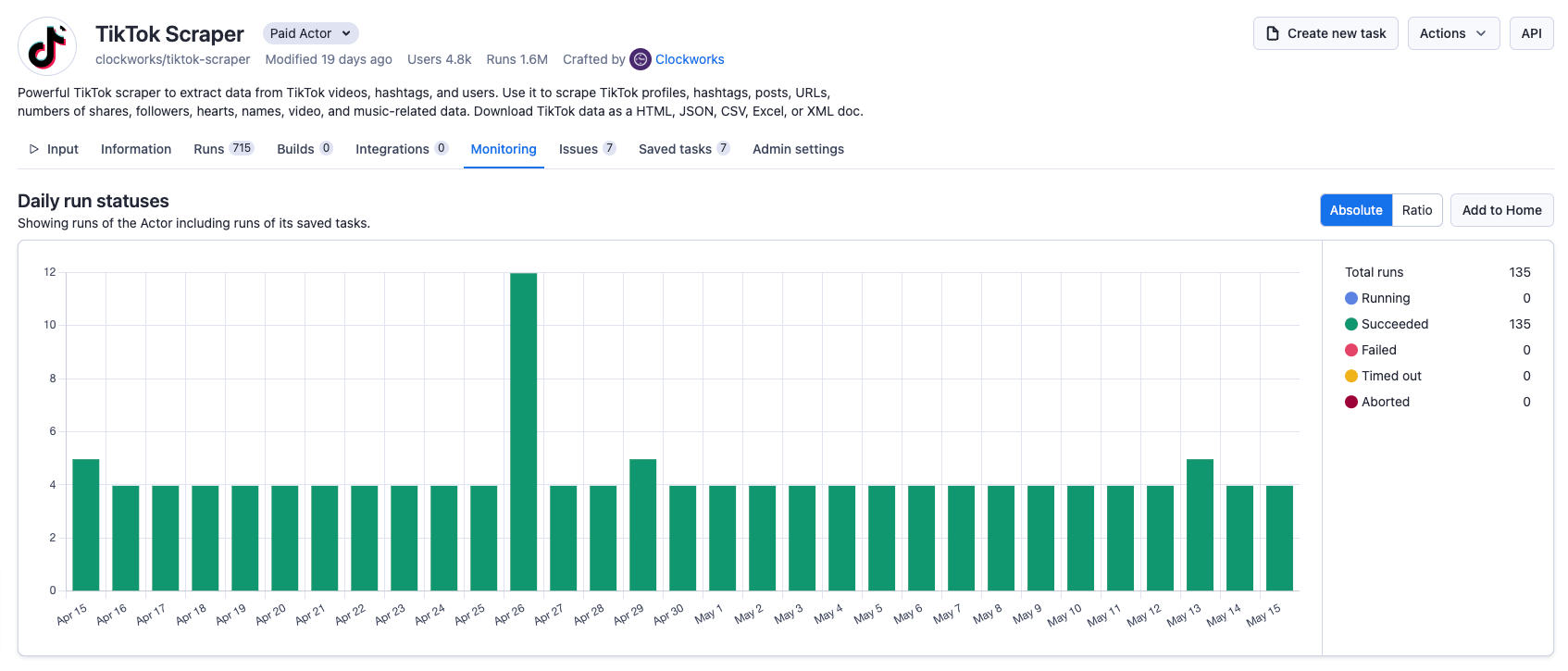1568x671 pixels.
Task: Click the Apr 22 bar
Action: point(364,538)
